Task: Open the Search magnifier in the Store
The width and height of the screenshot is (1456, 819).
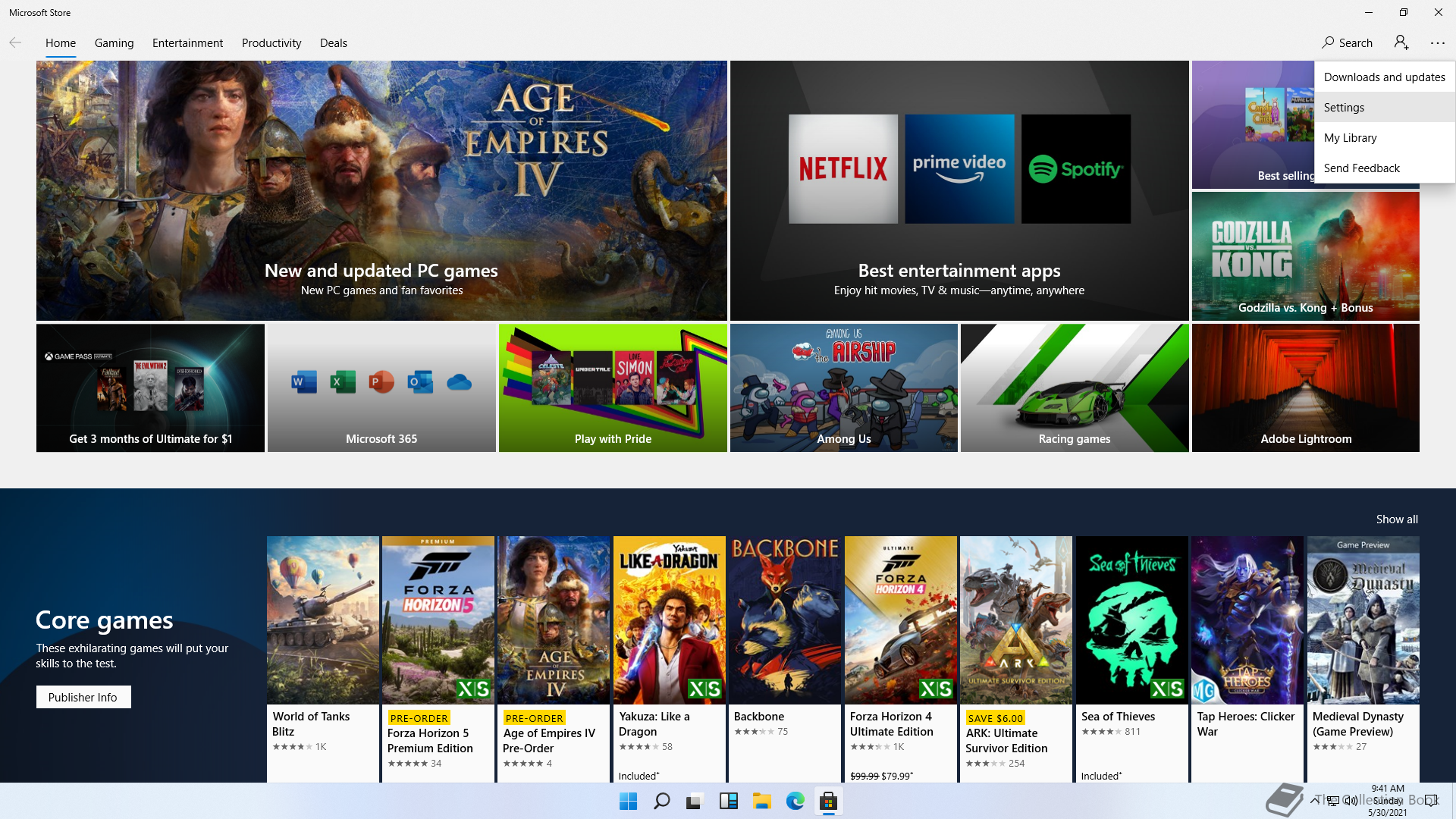Action: tap(1347, 42)
